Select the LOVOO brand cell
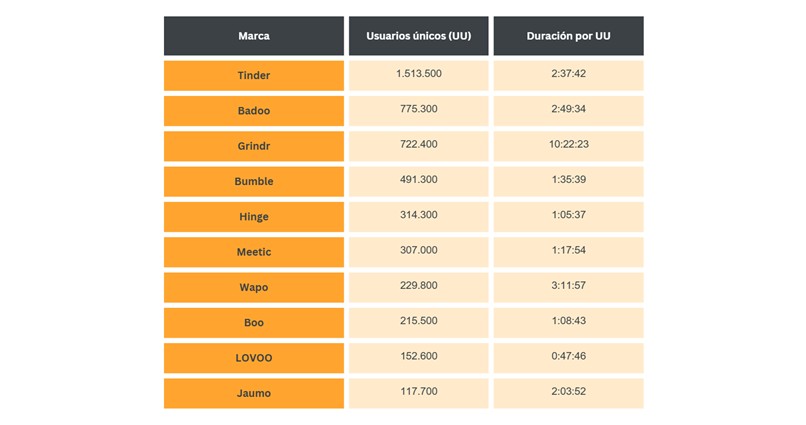Image resolution: width=806 pixels, height=425 pixels. pyautogui.click(x=253, y=358)
